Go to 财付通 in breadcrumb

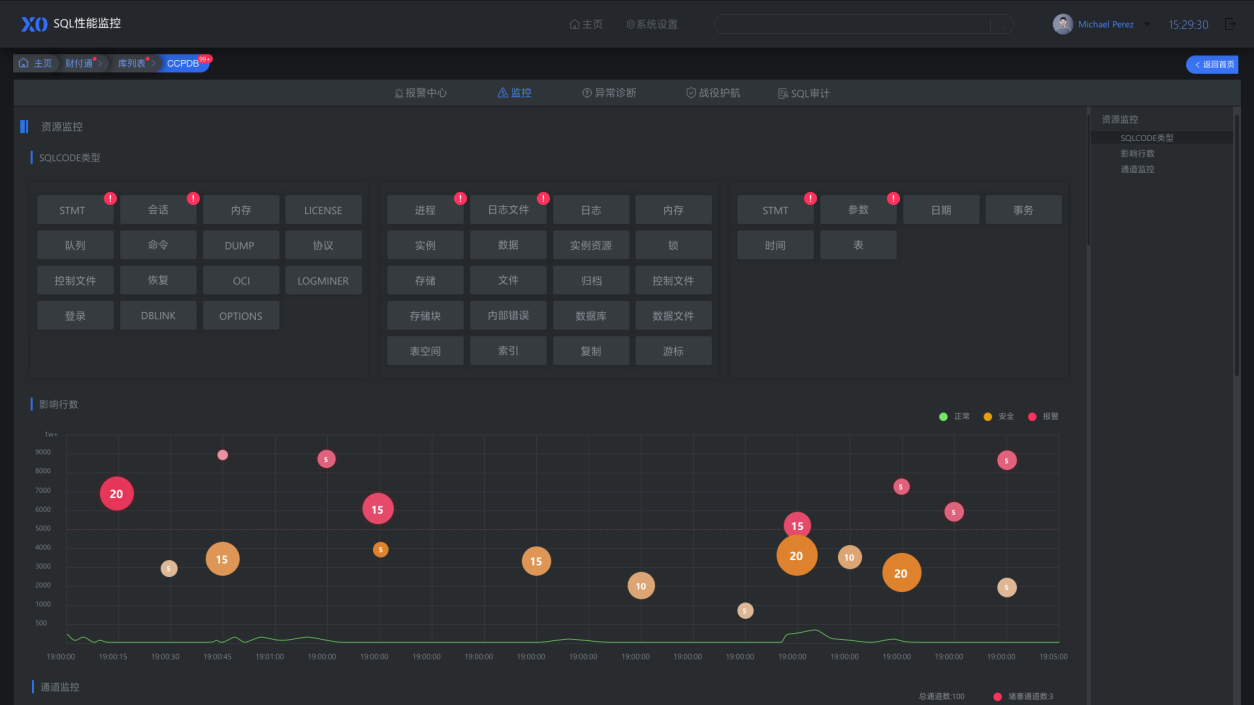coord(79,63)
